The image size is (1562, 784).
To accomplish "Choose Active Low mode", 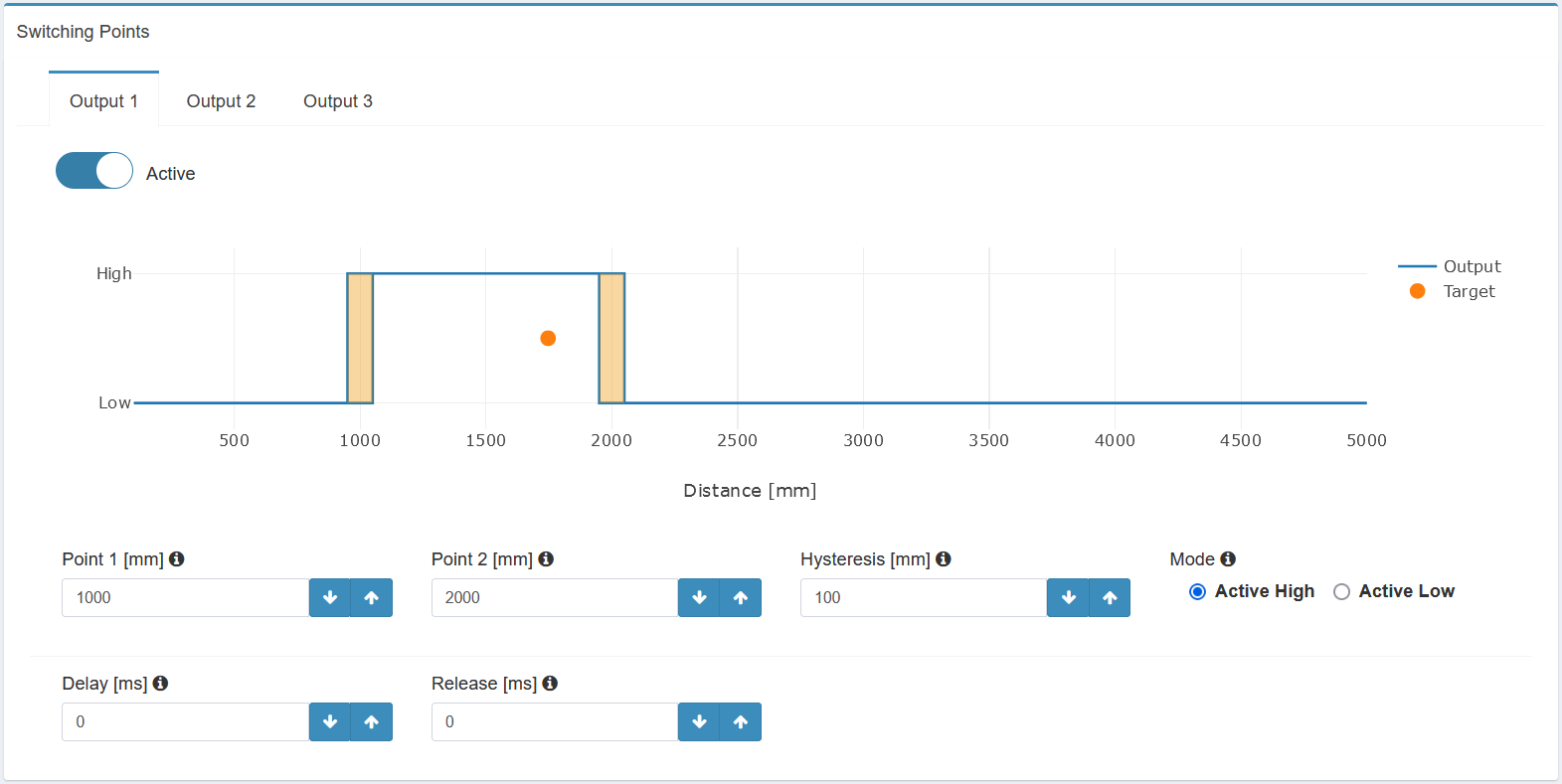I will (1341, 592).
